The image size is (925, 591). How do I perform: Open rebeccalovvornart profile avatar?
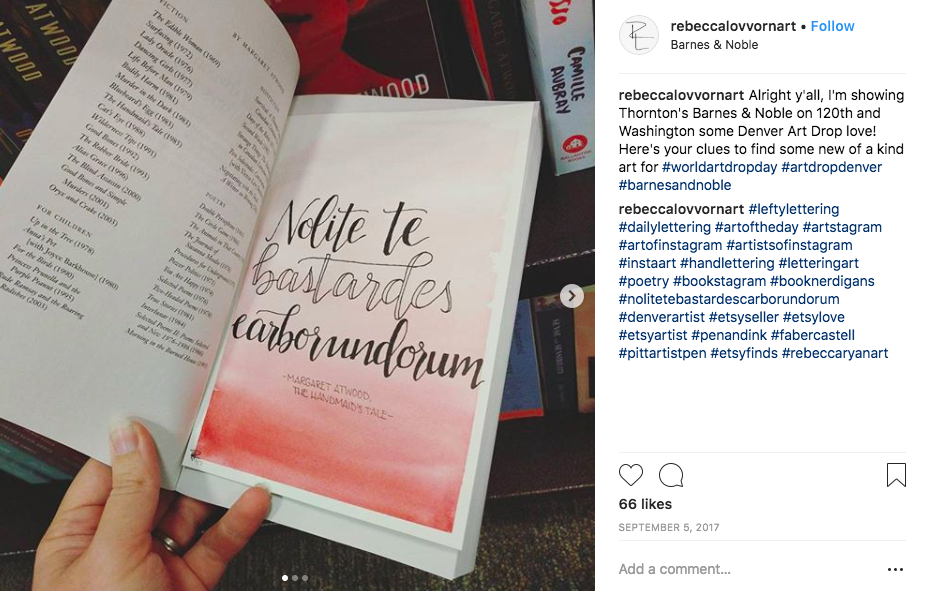(639, 35)
